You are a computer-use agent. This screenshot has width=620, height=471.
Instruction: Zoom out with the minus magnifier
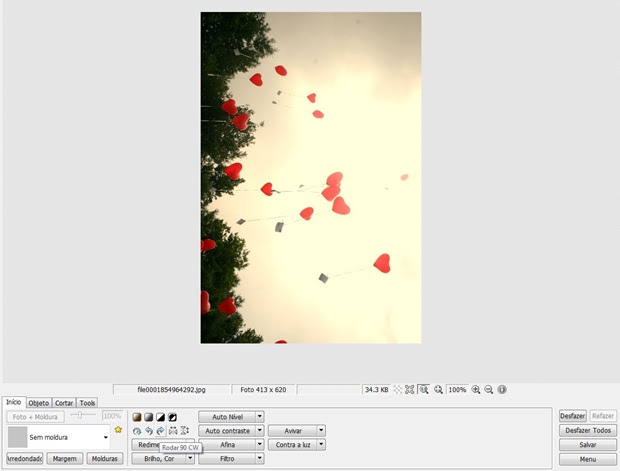[489, 390]
